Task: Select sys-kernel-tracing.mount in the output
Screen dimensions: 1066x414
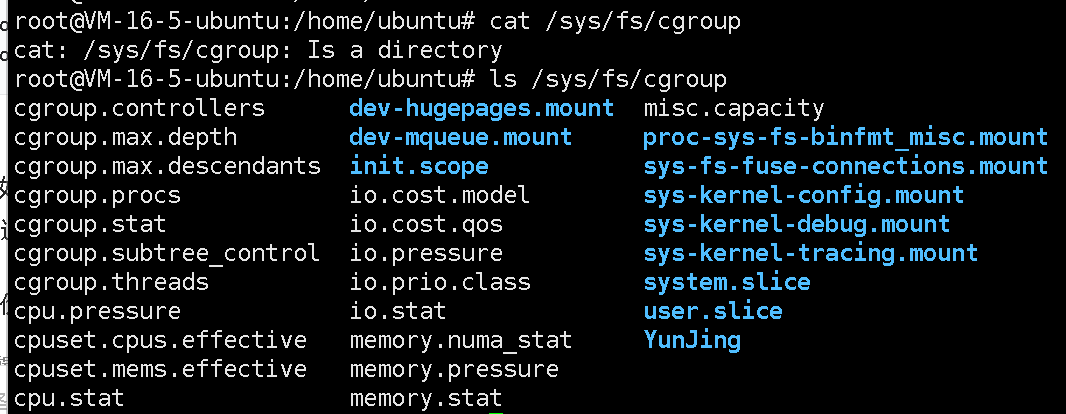Action: click(x=810, y=254)
